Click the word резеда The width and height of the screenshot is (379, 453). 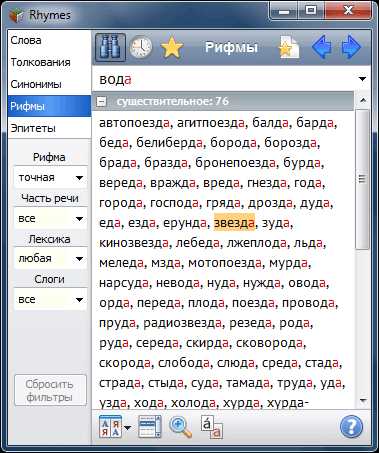click(x=251, y=323)
